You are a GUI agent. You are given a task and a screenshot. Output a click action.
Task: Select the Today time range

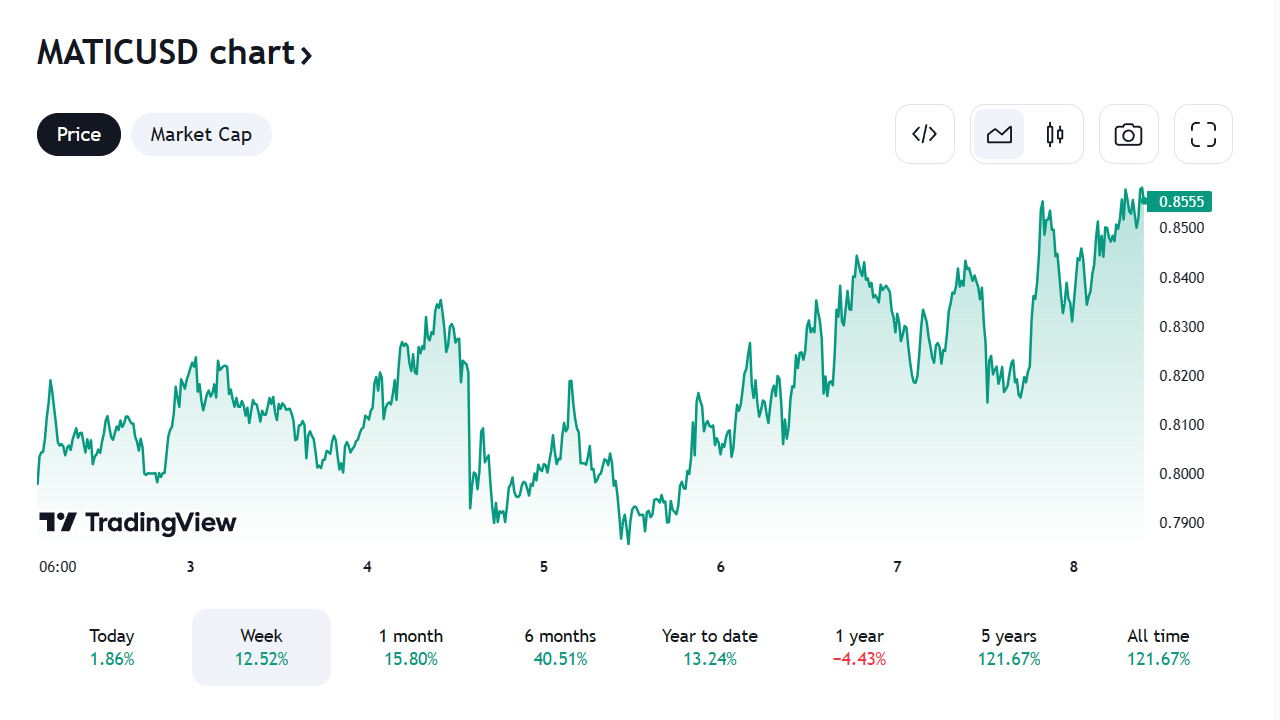coord(111,647)
